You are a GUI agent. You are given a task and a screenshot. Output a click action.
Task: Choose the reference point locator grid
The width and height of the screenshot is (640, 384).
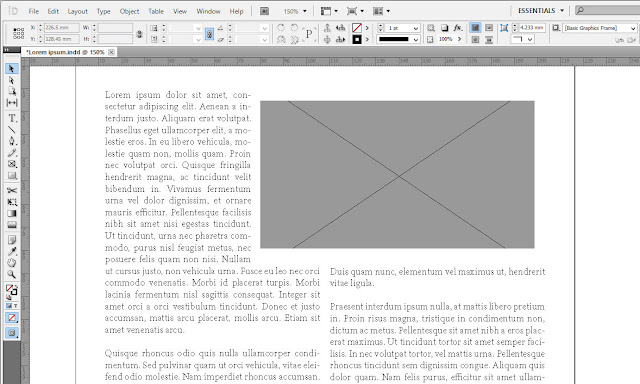click(x=18, y=33)
